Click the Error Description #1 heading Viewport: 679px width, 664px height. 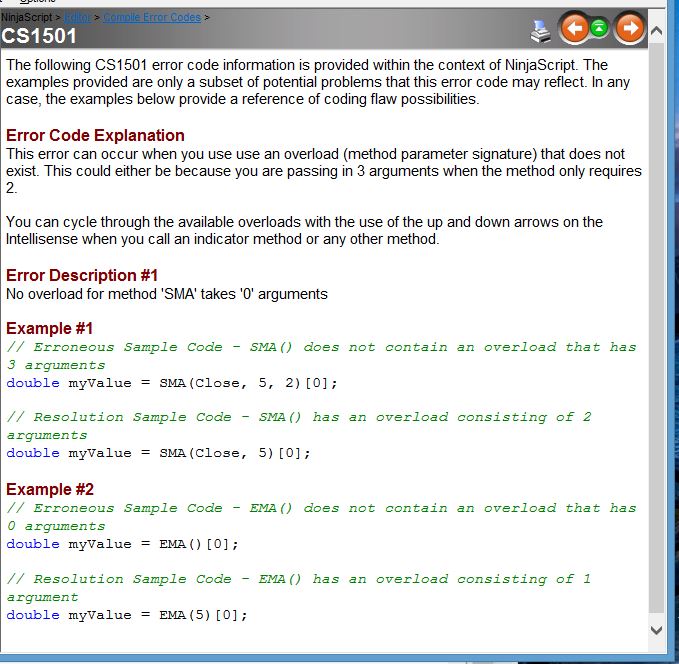pyautogui.click(x=82, y=275)
